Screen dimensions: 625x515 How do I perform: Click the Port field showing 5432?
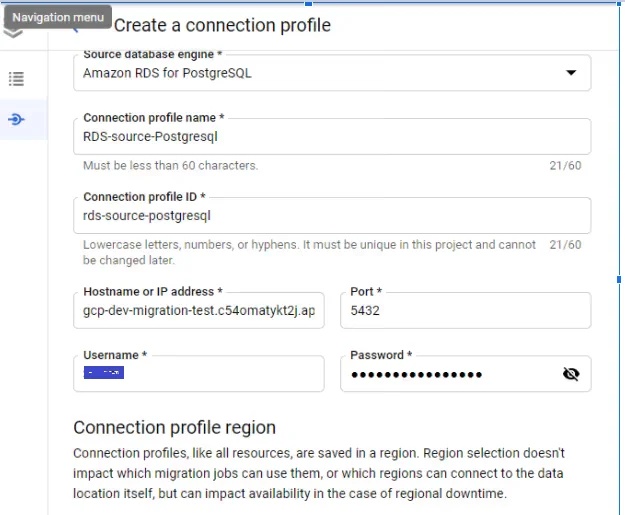pos(465,311)
